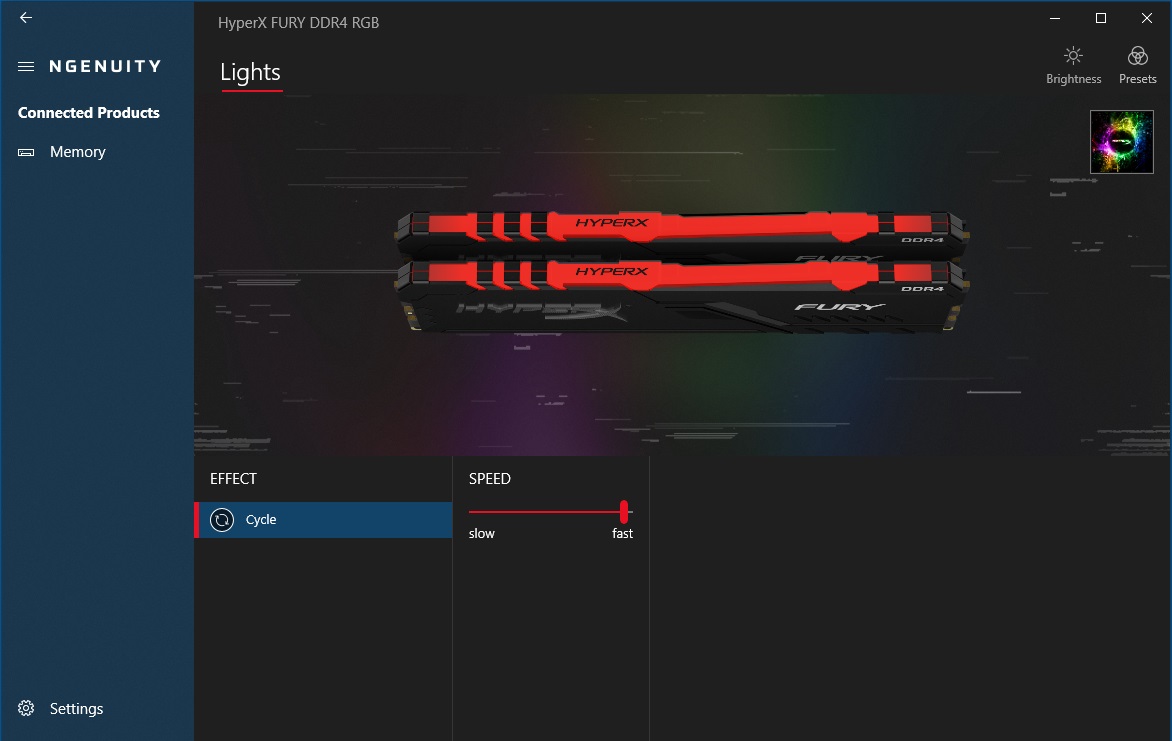Choose the Cycle effect row

pos(324,520)
